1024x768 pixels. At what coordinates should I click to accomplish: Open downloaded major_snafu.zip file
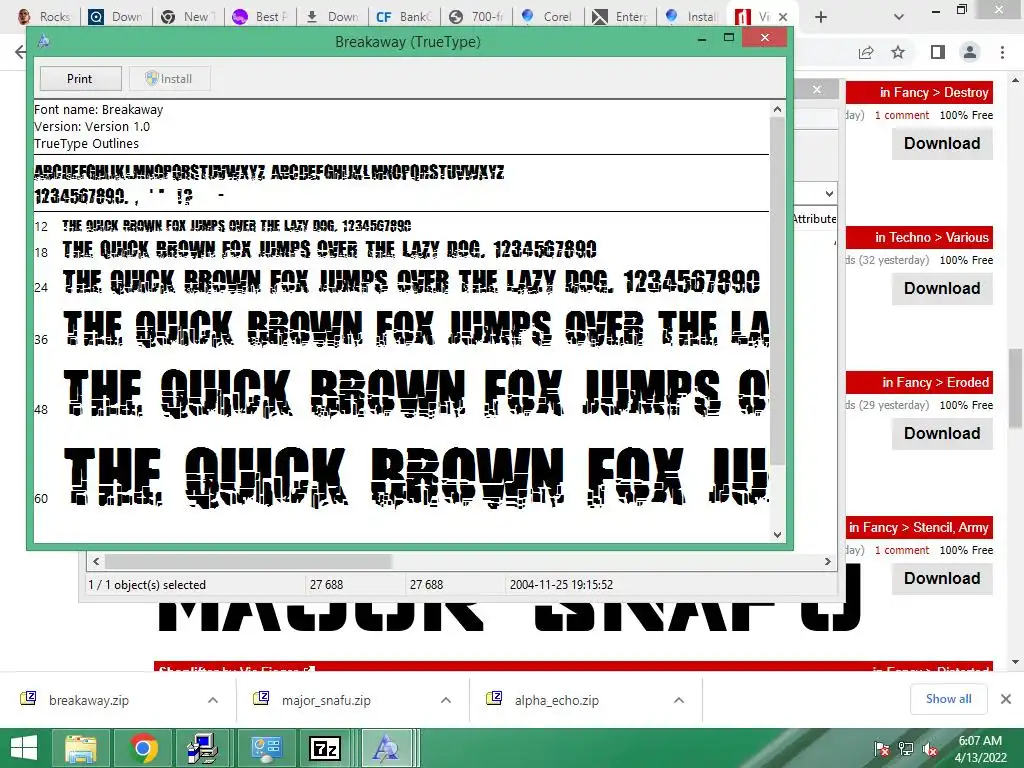tap(326, 700)
